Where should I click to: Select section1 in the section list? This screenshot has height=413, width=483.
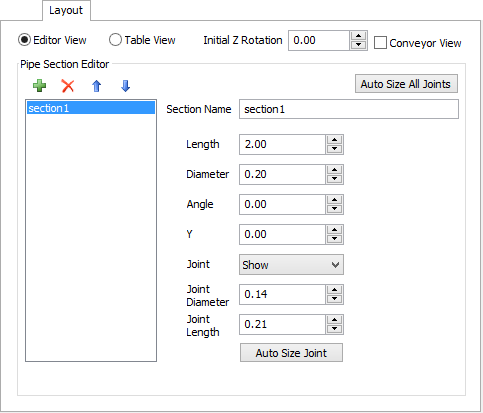[91, 108]
